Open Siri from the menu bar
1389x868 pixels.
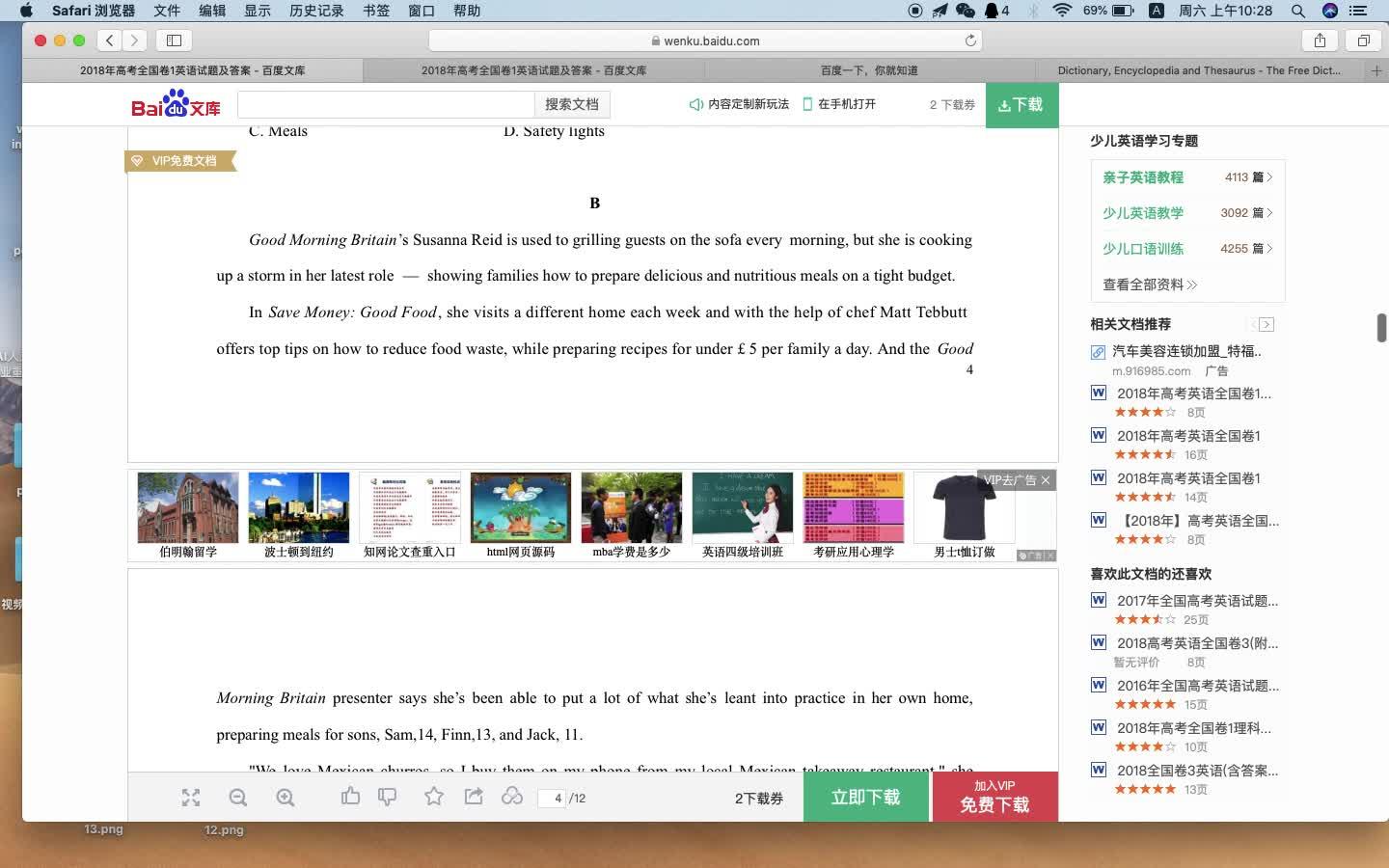point(1330,11)
